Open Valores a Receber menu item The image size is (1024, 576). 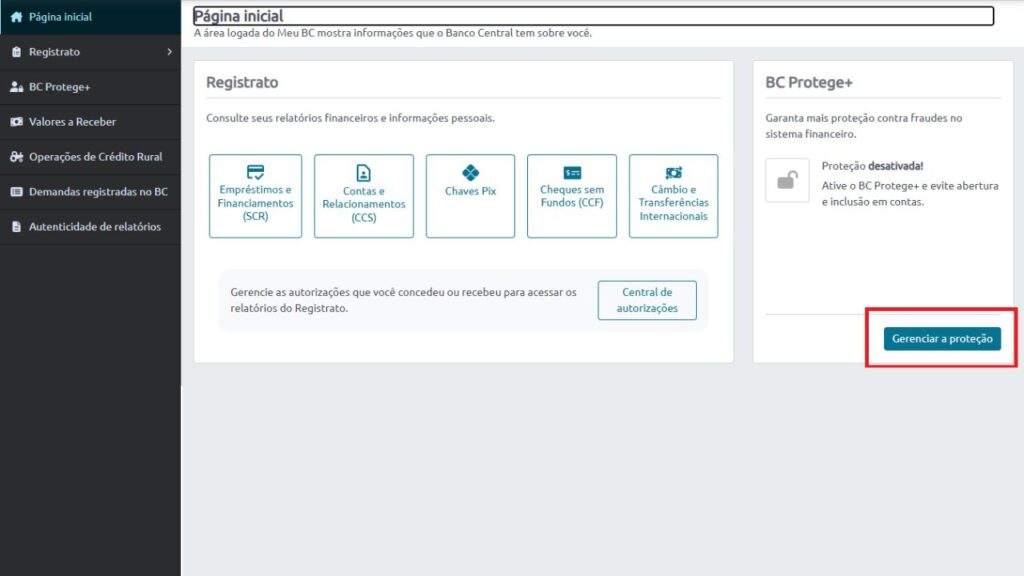point(90,121)
